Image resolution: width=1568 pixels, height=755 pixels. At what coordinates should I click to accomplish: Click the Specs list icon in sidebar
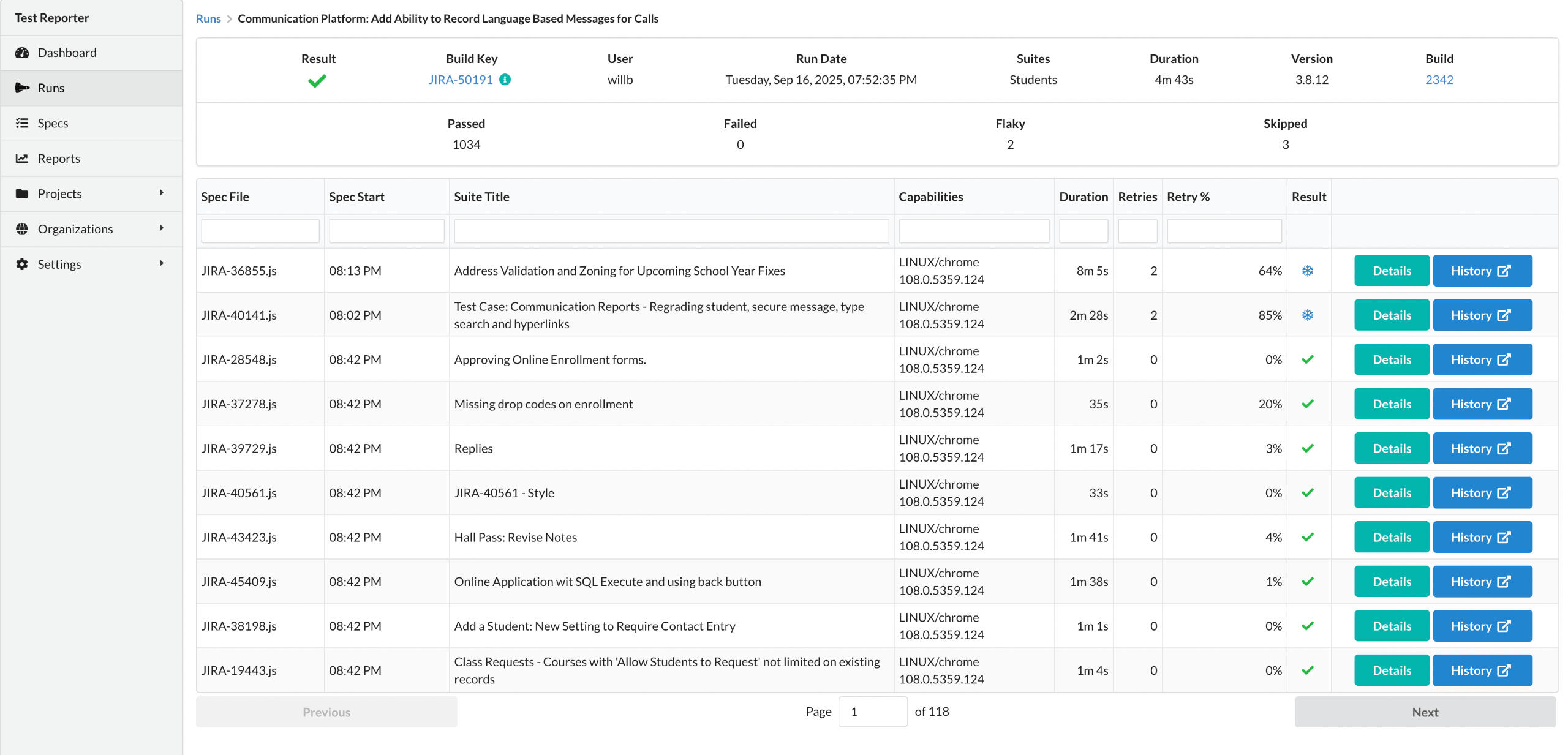(x=22, y=123)
